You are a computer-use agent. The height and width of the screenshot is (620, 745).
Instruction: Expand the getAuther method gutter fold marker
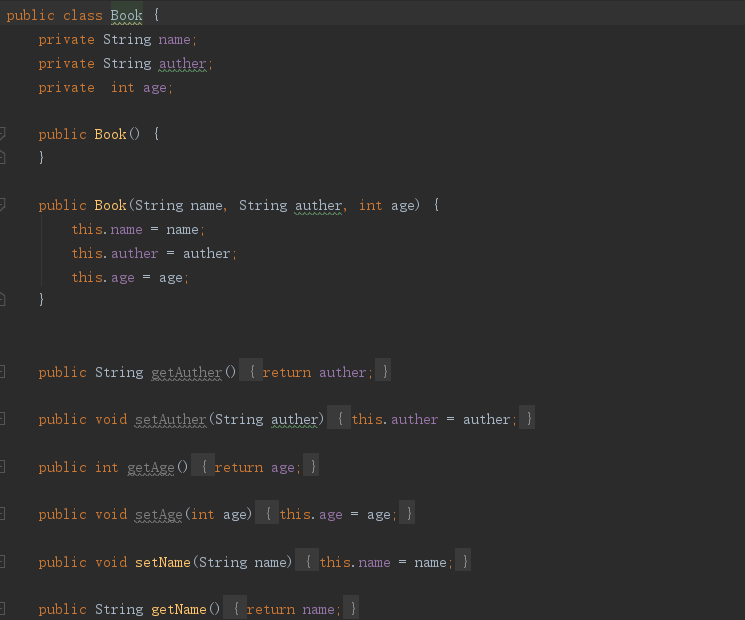[2, 372]
